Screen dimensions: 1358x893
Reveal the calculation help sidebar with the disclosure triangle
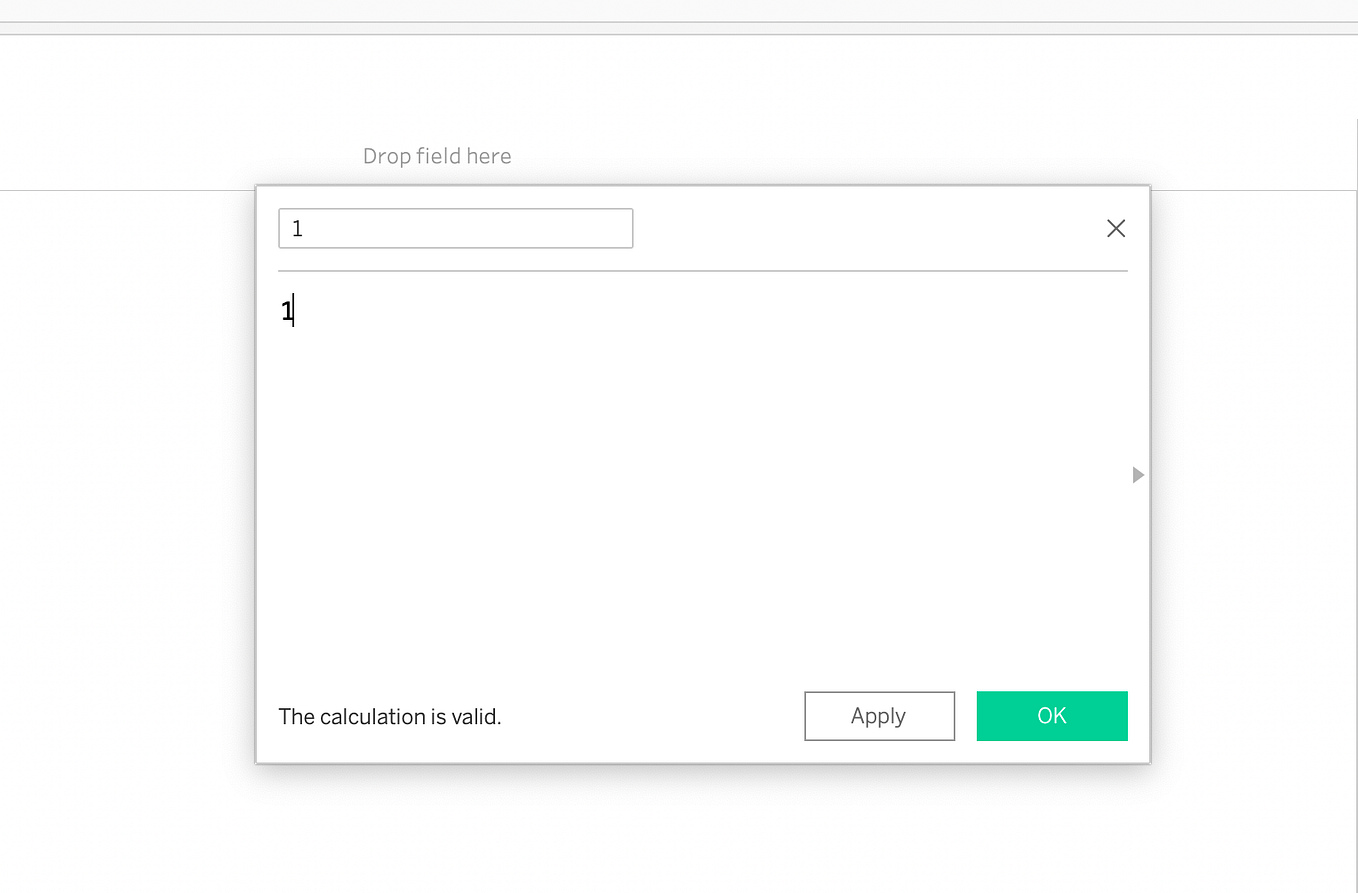pos(1137,475)
